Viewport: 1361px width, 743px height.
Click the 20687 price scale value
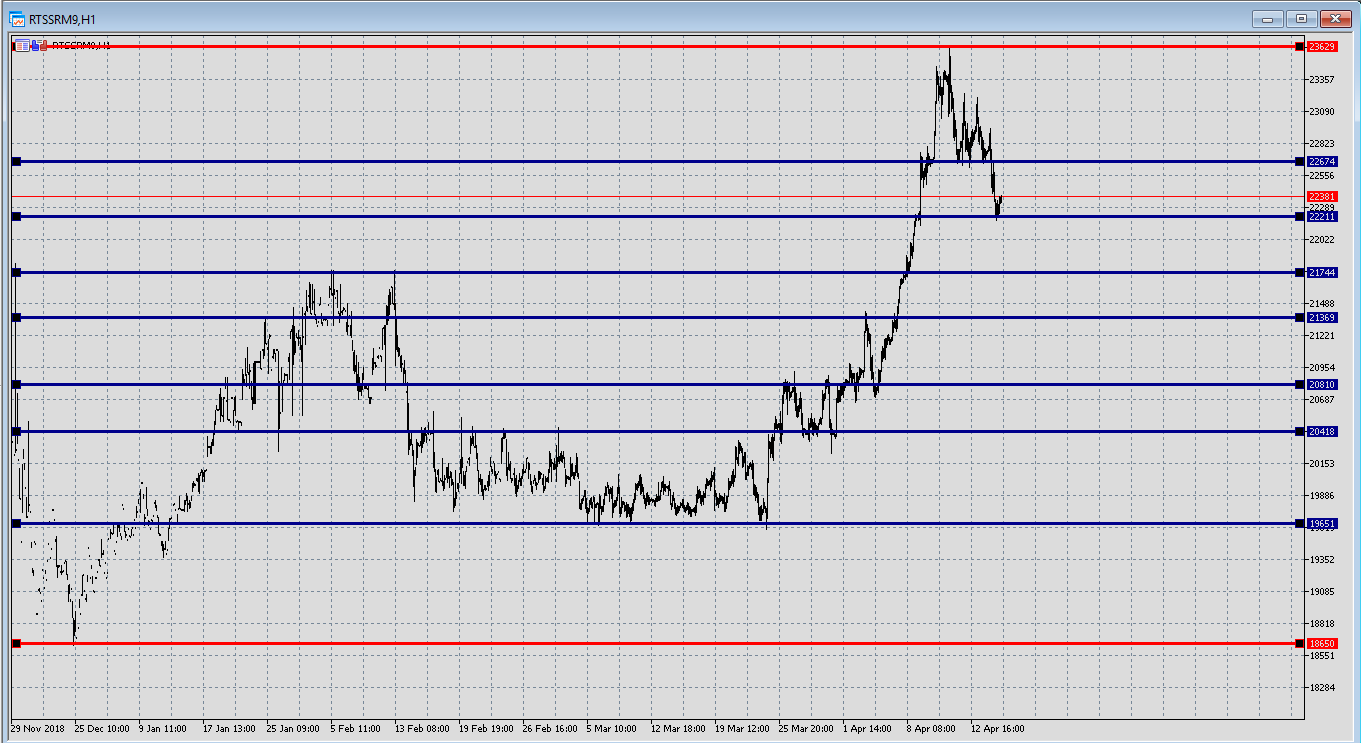click(x=1322, y=399)
